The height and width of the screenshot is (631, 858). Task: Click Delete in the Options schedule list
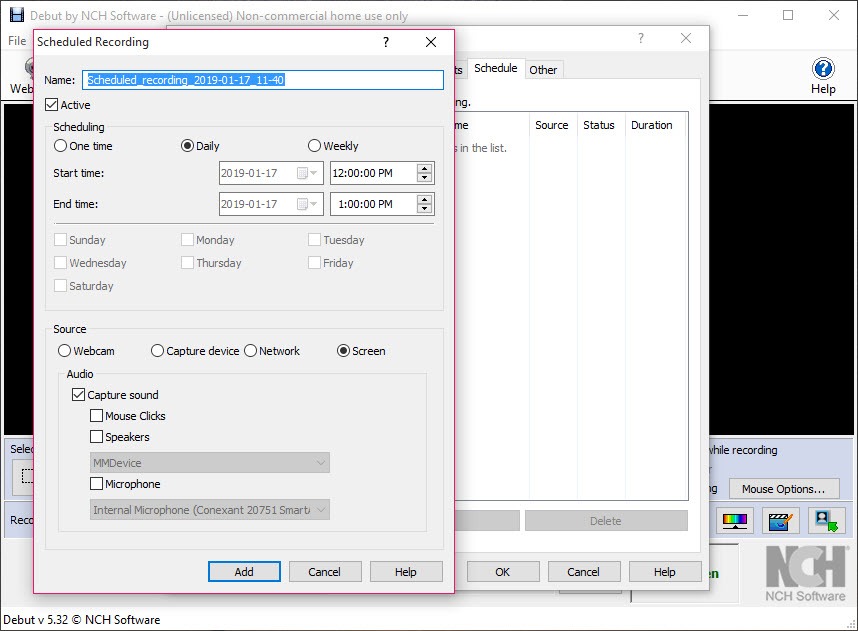tap(606, 521)
